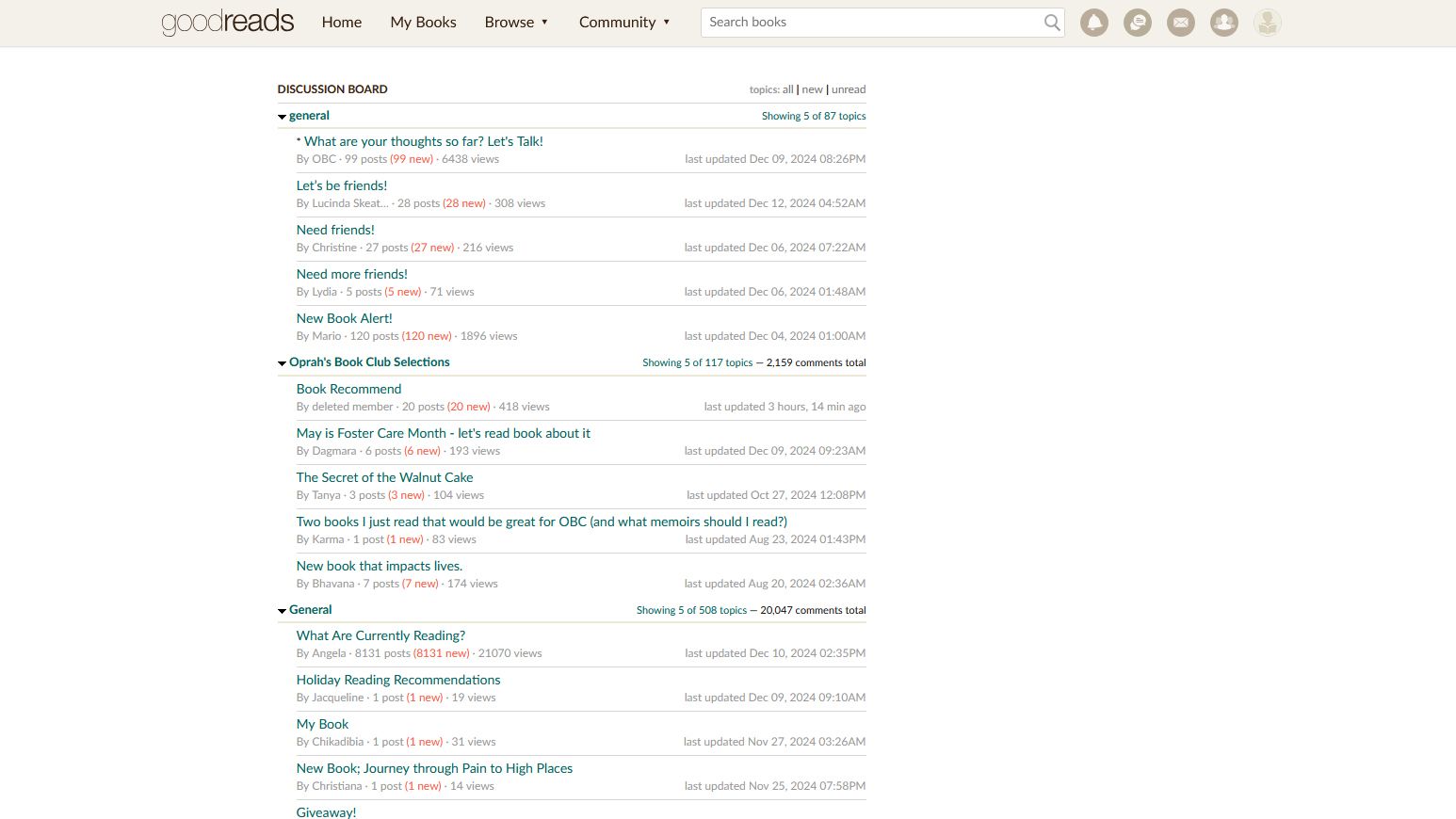Open the capitalized 'General' folder link

[310, 610]
